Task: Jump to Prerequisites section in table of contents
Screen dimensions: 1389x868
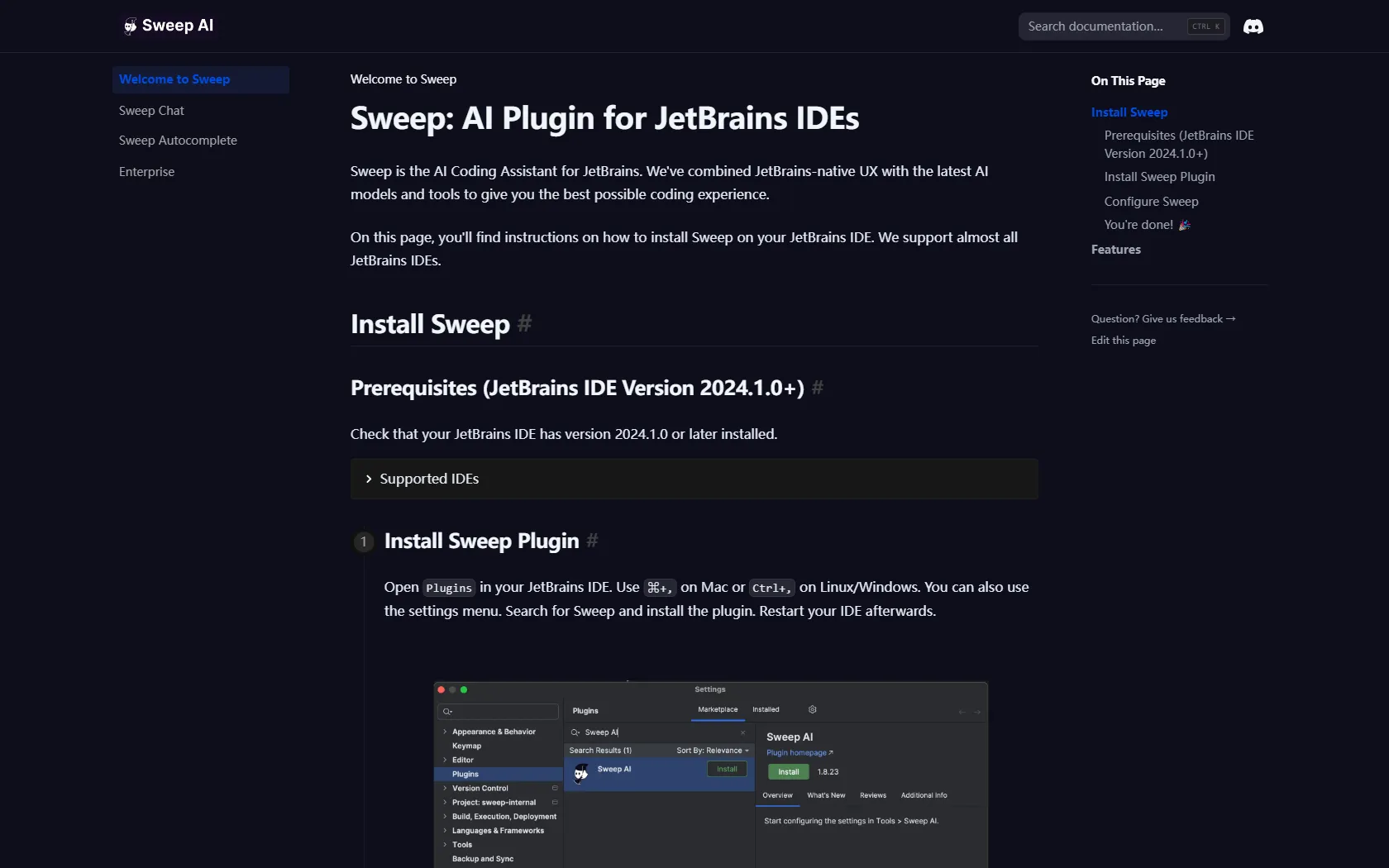Action: coord(1179,145)
